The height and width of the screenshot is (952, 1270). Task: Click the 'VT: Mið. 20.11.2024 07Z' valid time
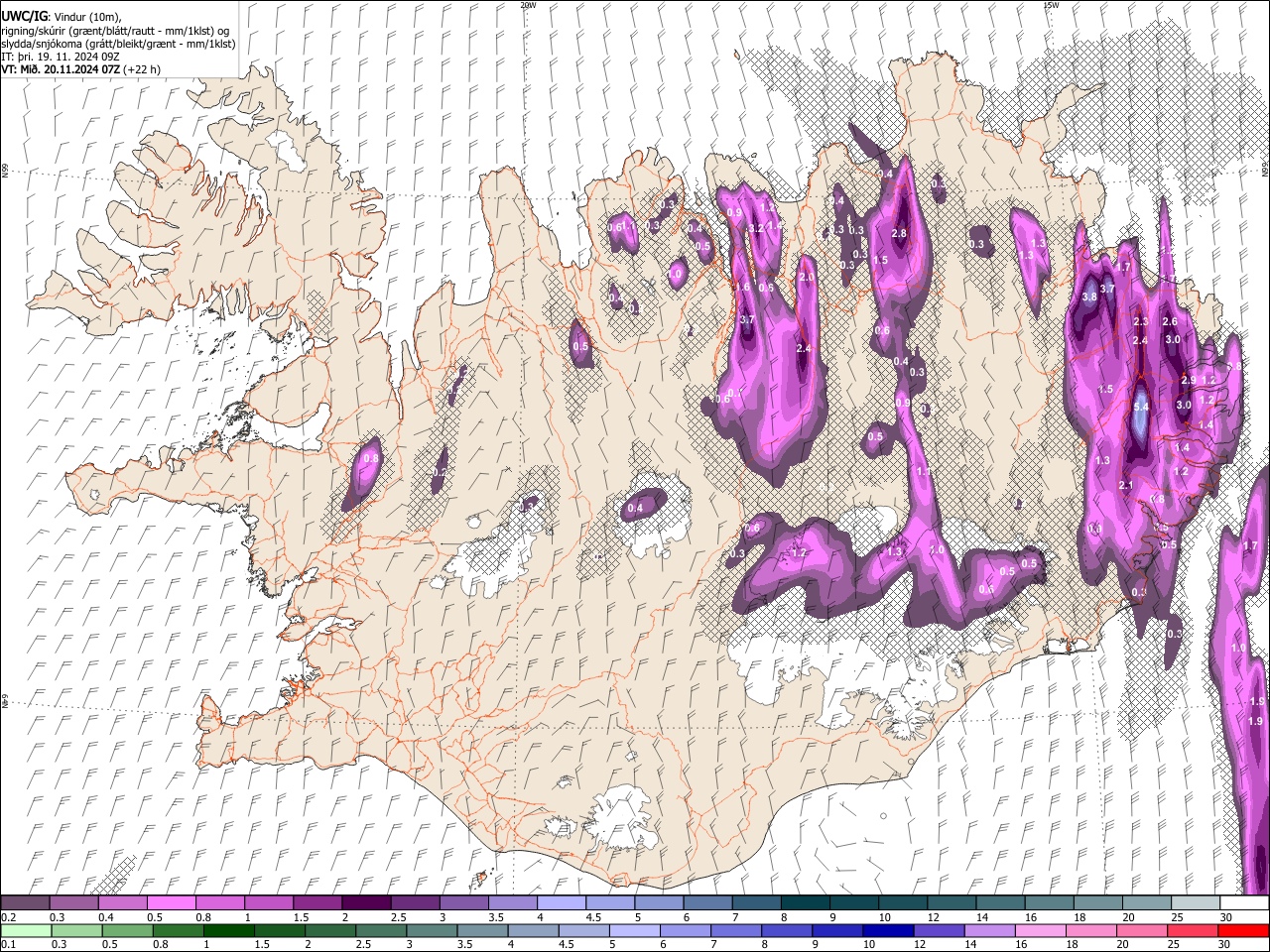(x=62, y=69)
